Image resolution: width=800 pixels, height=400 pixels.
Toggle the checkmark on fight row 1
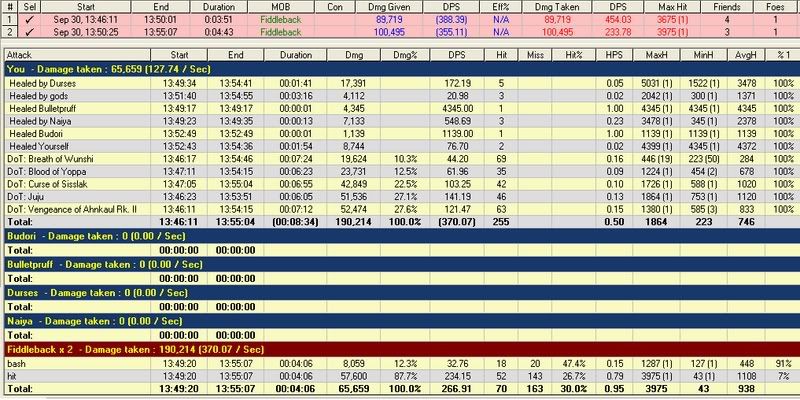29,18
